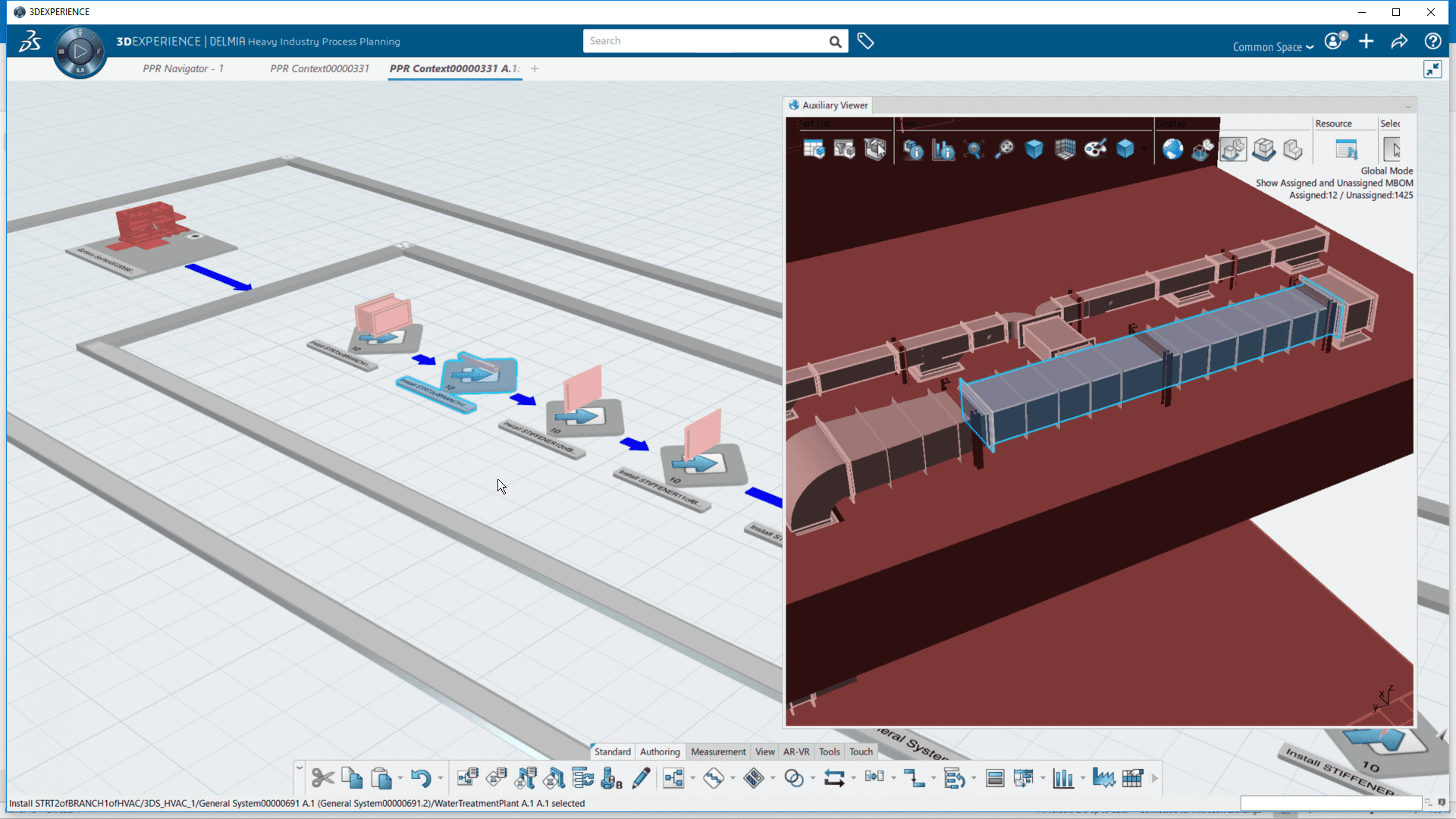The height and width of the screenshot is (819, 1456).
Task: Click the PPR Context00000331 A.1 tab
Action: 452,68
